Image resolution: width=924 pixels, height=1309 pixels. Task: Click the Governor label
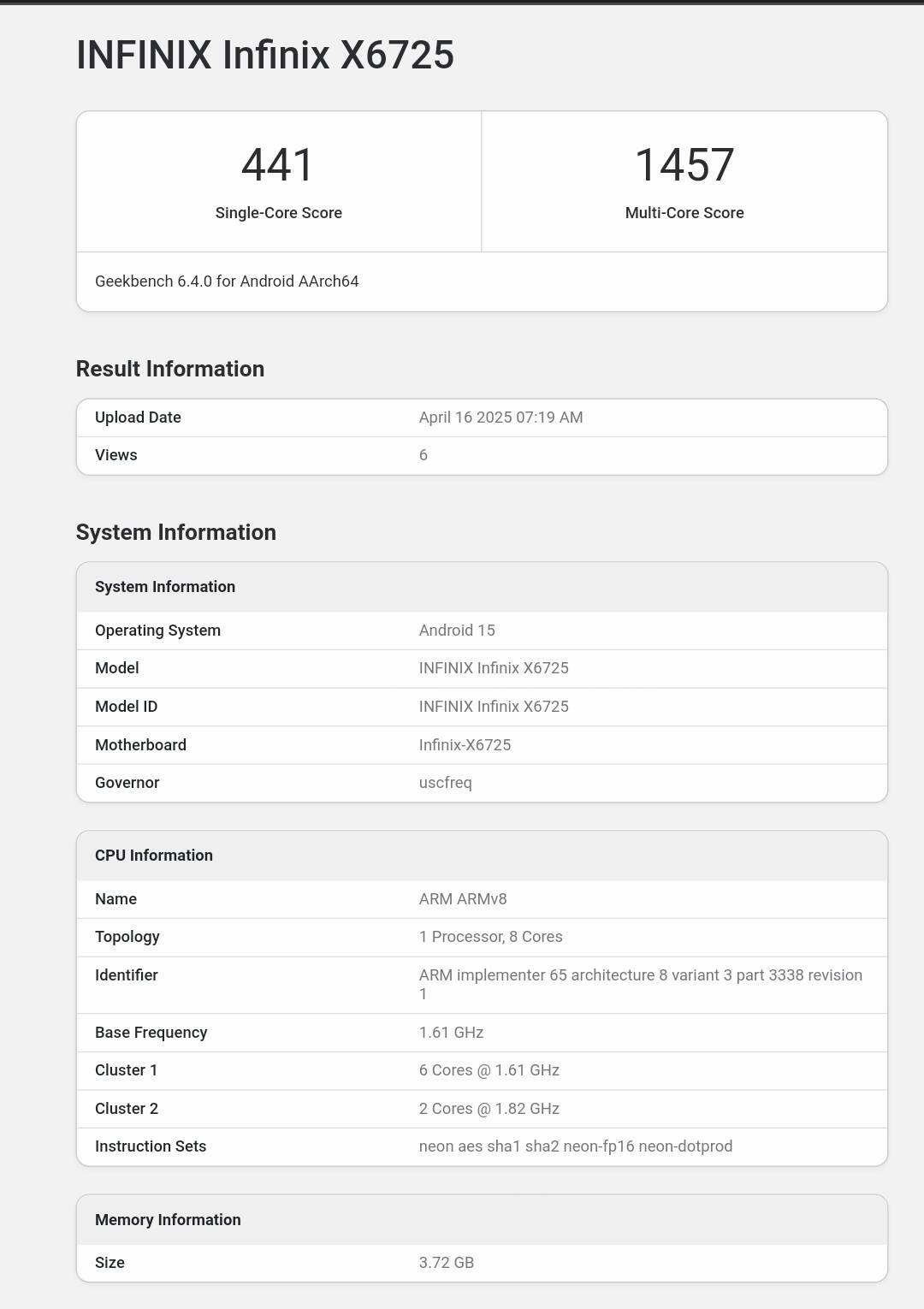127,783
